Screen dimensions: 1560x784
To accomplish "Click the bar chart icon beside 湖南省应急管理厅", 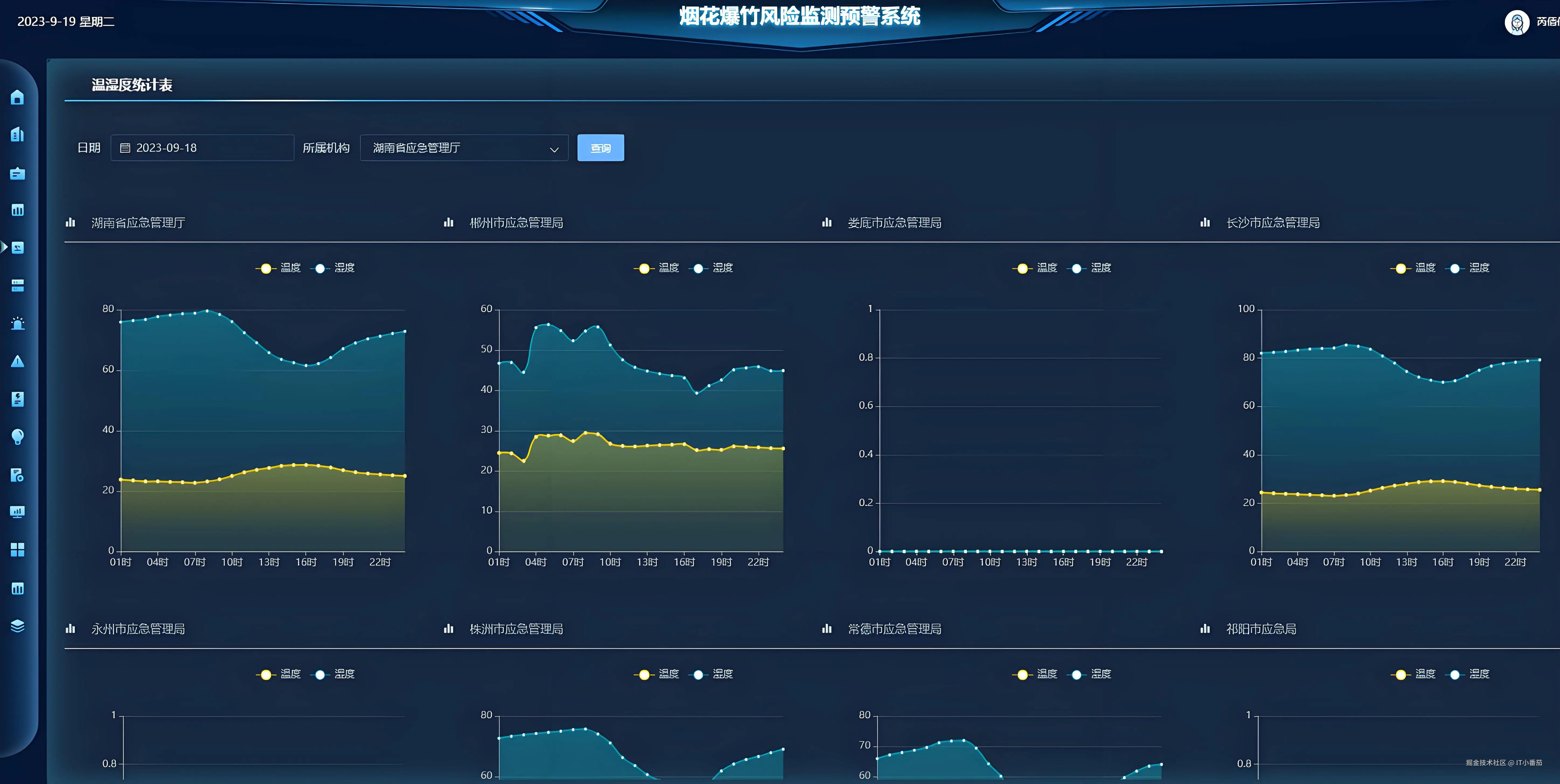I will point(70,222).
